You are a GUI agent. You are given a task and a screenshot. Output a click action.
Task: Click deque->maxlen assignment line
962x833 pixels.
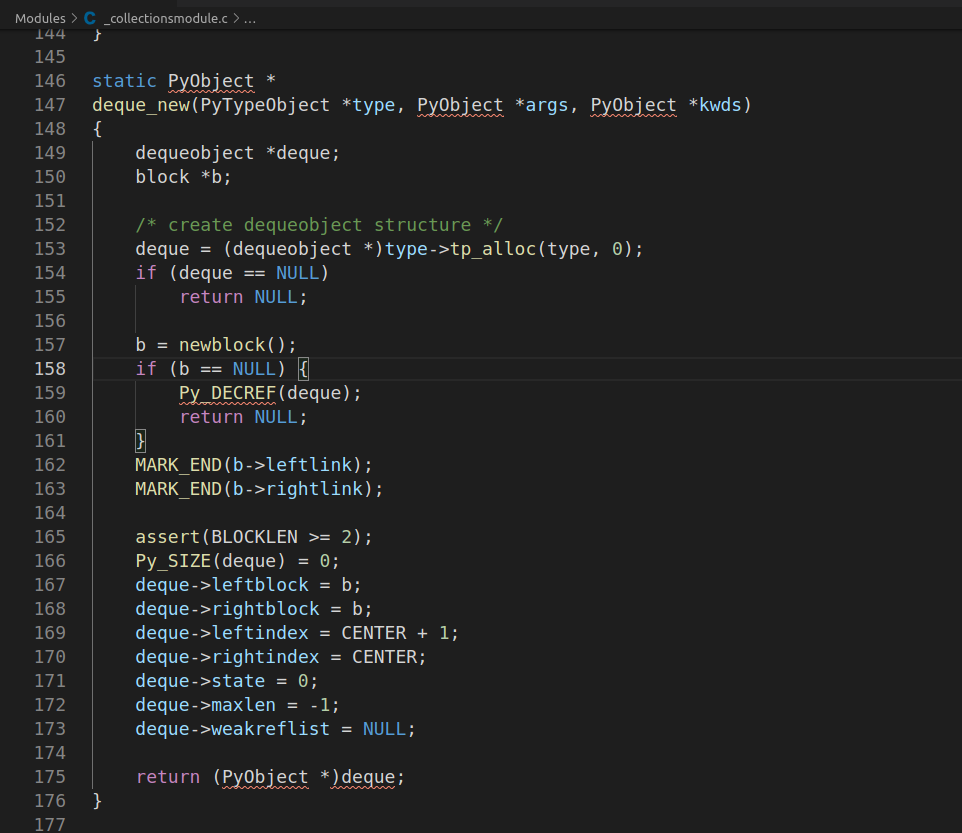pos(237,705)
